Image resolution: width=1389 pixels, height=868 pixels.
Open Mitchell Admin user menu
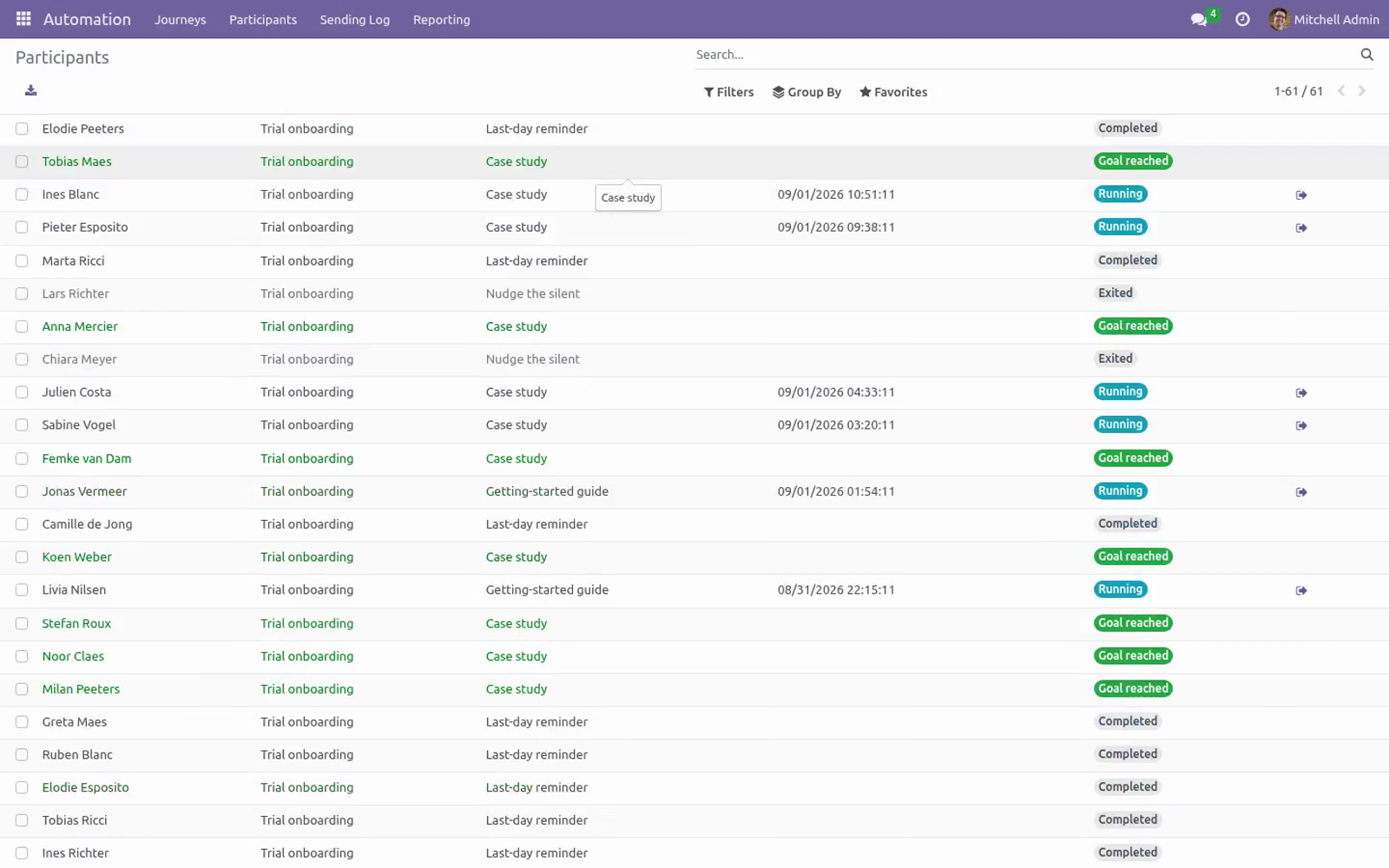(x=1324, y=19)
